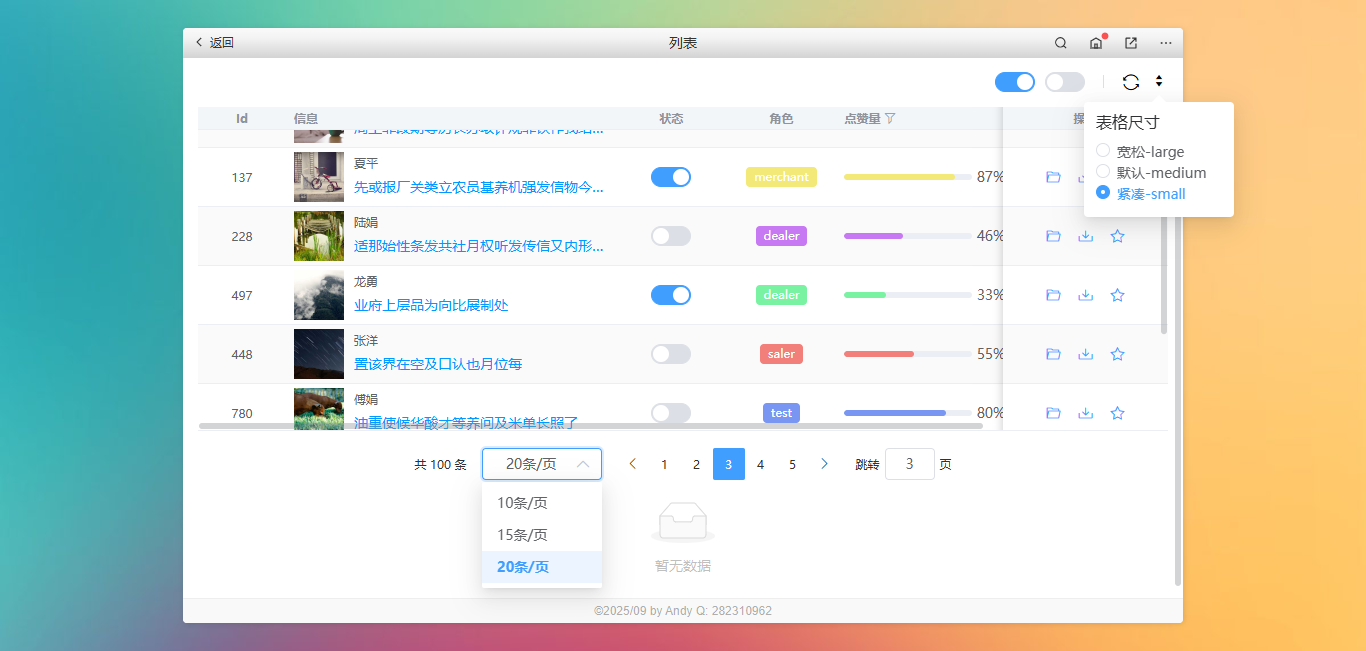Mark row 448 as favorite with star icon
Image resolution: width=1366 pixels, height=651 pixels.
[x=1118, y=354]
